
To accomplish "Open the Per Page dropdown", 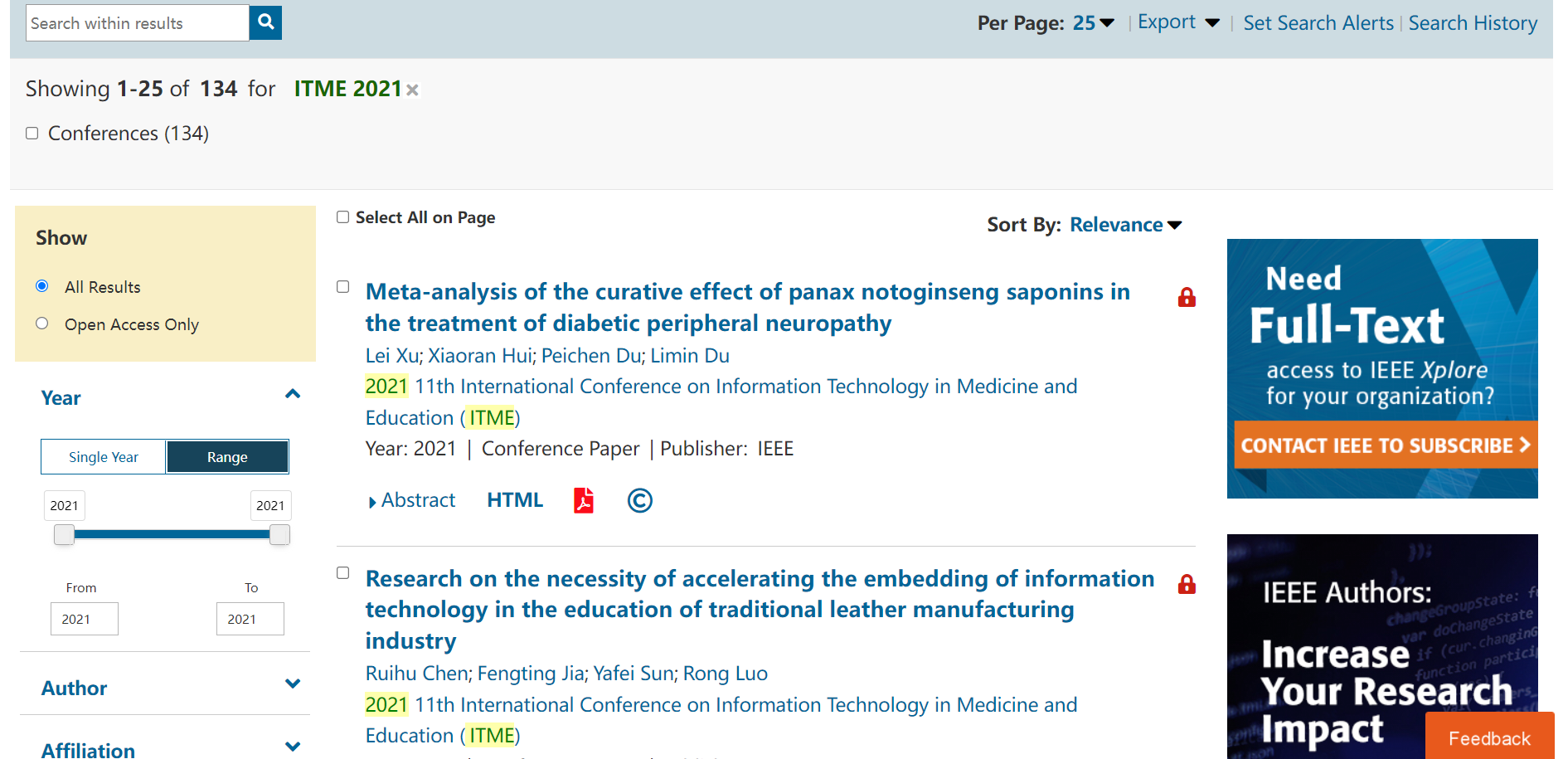I will pos(1093,23).
